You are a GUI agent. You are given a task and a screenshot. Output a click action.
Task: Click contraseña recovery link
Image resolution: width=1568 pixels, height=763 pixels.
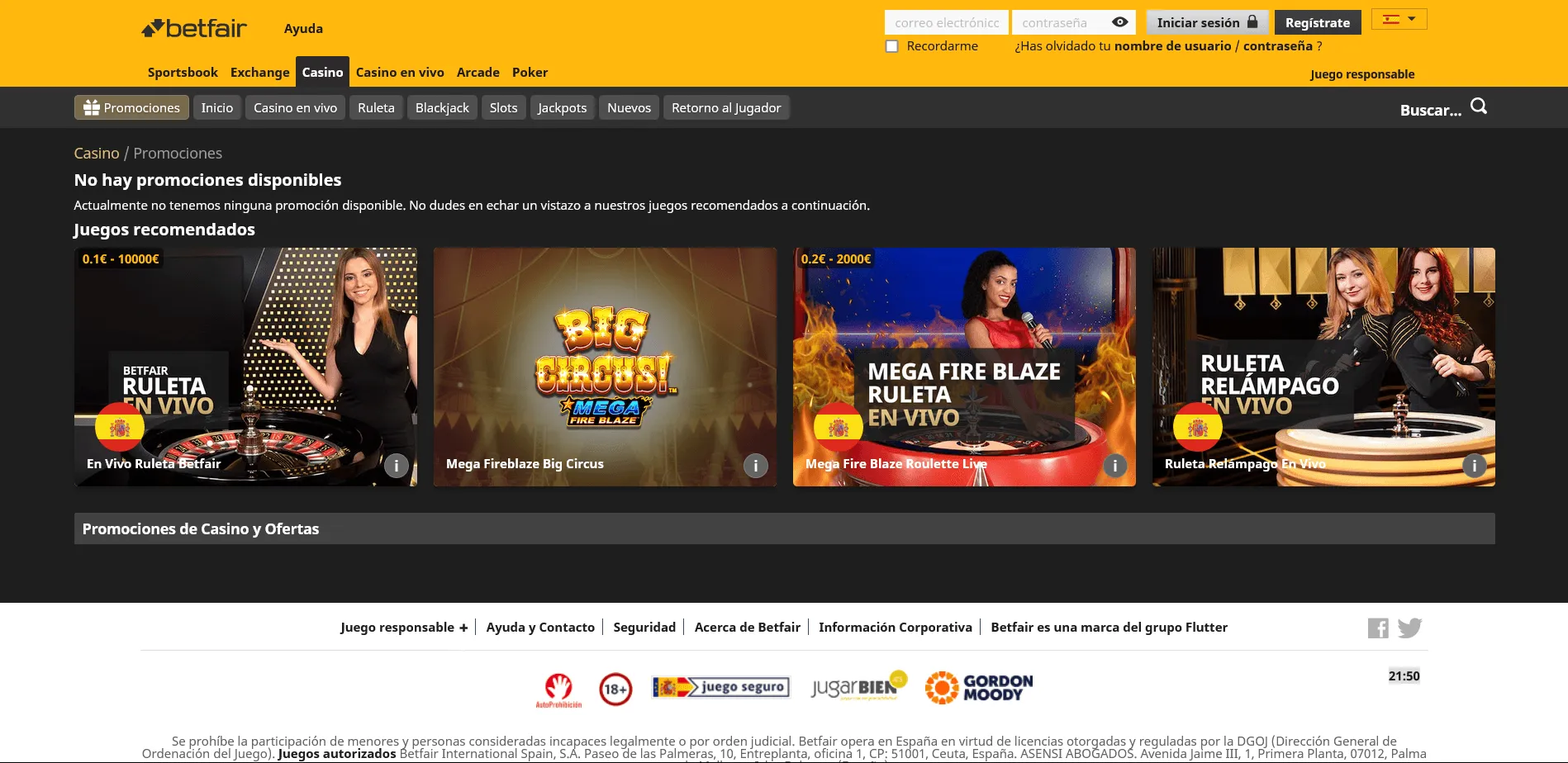[1277, 46]
